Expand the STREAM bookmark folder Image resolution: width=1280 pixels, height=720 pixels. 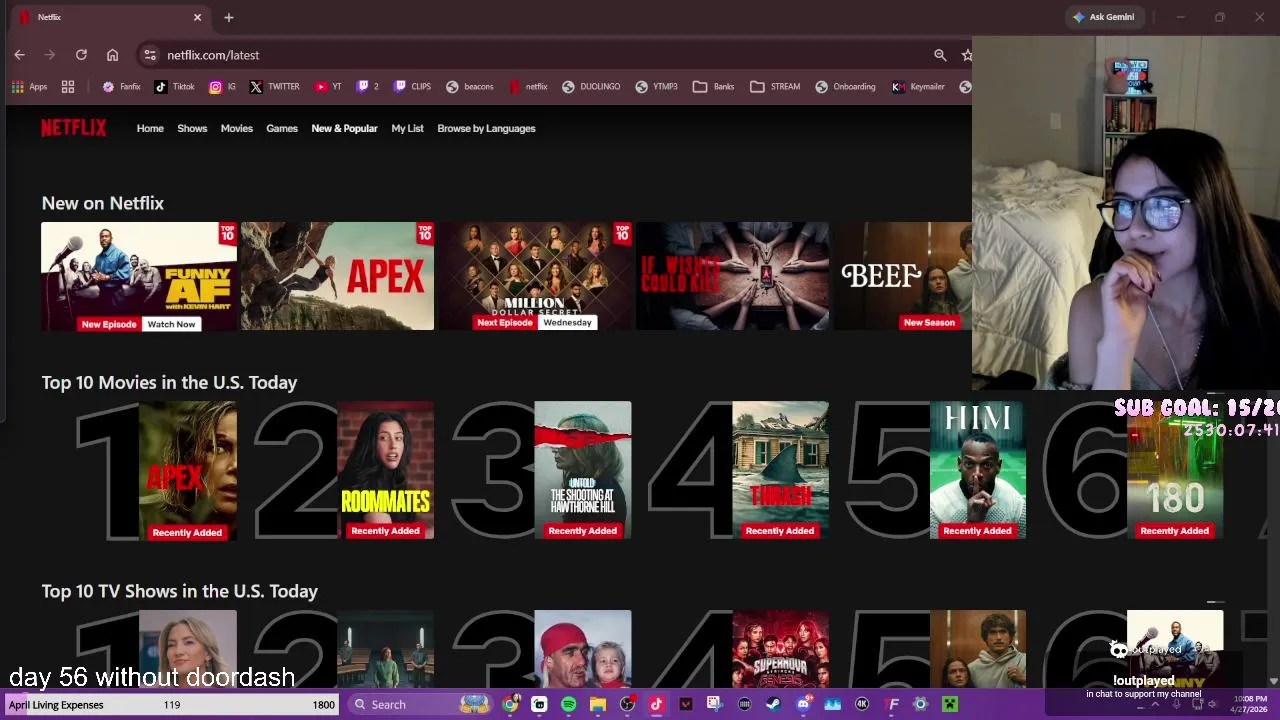pos(775,87)
